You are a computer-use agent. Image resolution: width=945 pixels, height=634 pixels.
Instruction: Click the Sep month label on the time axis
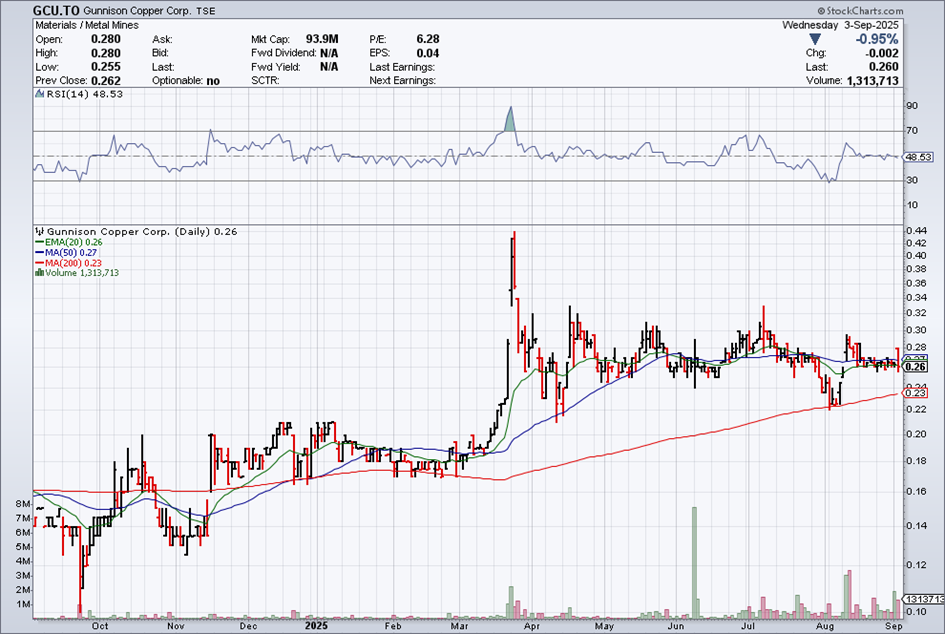(x=894, y=626)
